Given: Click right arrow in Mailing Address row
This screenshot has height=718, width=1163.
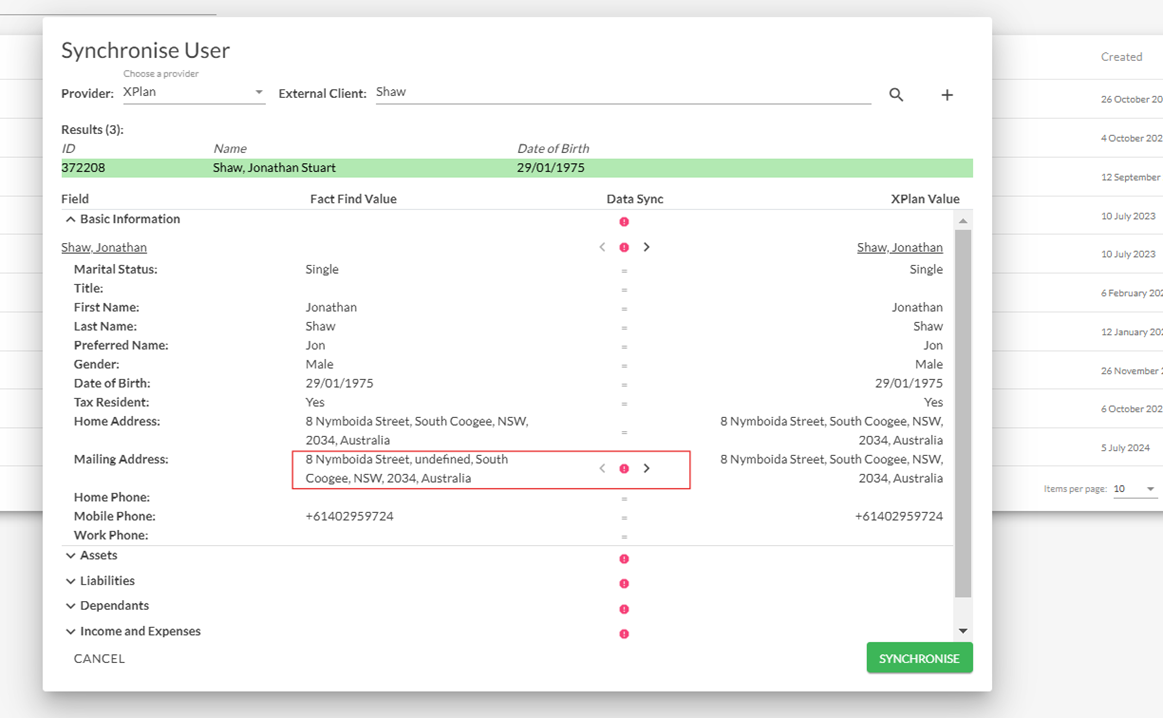Looking at the screenshot, I should pos(646,468).
